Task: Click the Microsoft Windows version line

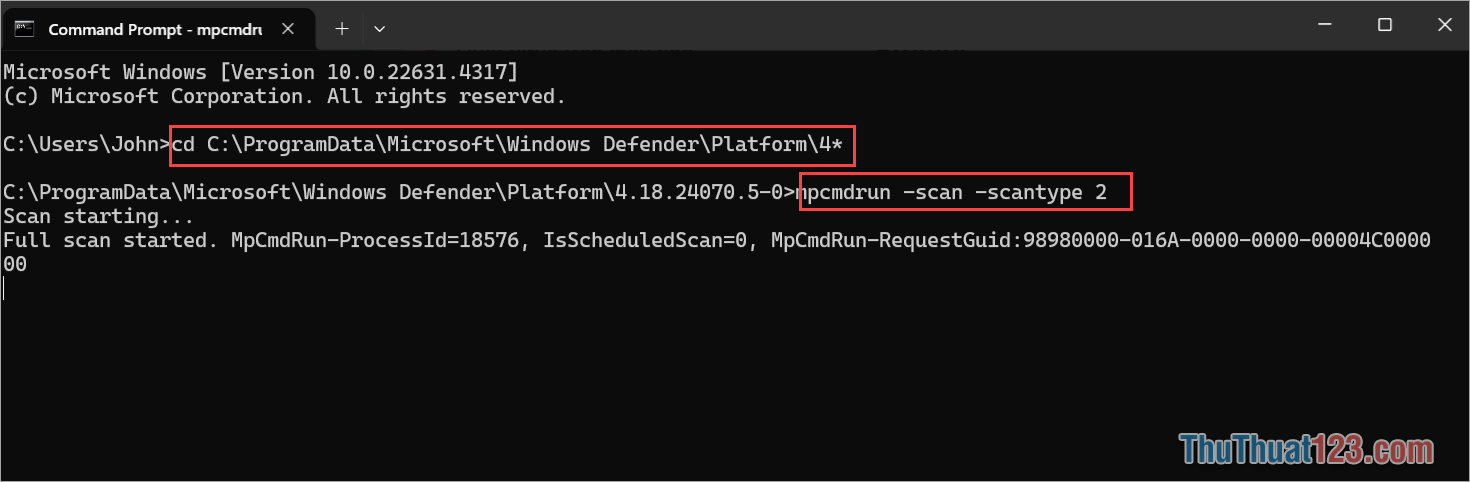Action: (x=260, y=72)
